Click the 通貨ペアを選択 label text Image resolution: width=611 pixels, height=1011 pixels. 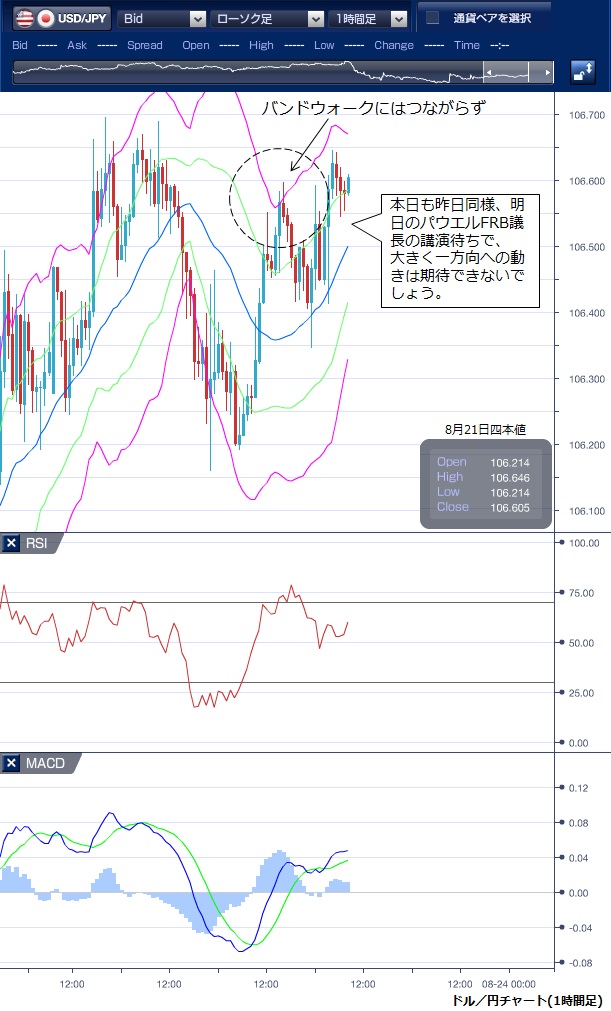tap(491, 18)
